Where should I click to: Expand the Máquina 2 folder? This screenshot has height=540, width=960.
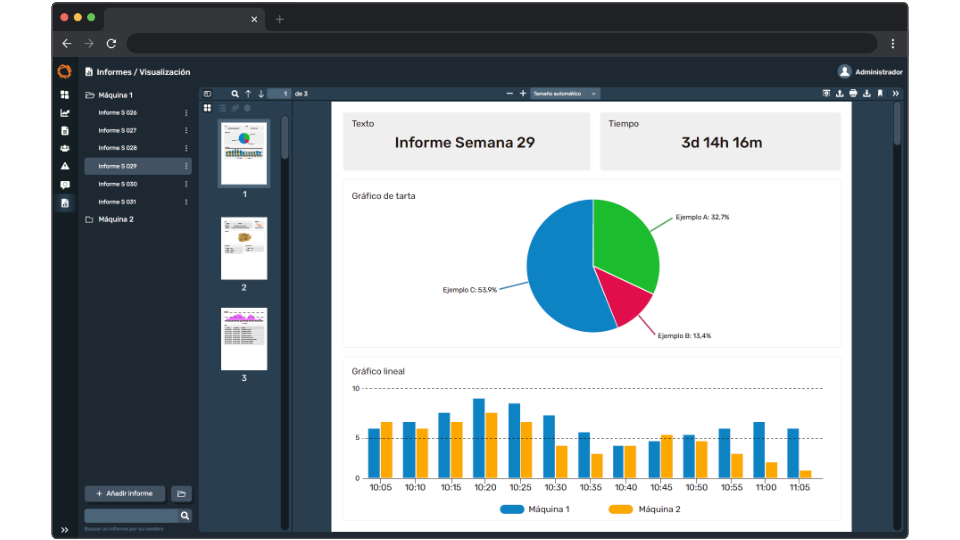tap(116, 219)
